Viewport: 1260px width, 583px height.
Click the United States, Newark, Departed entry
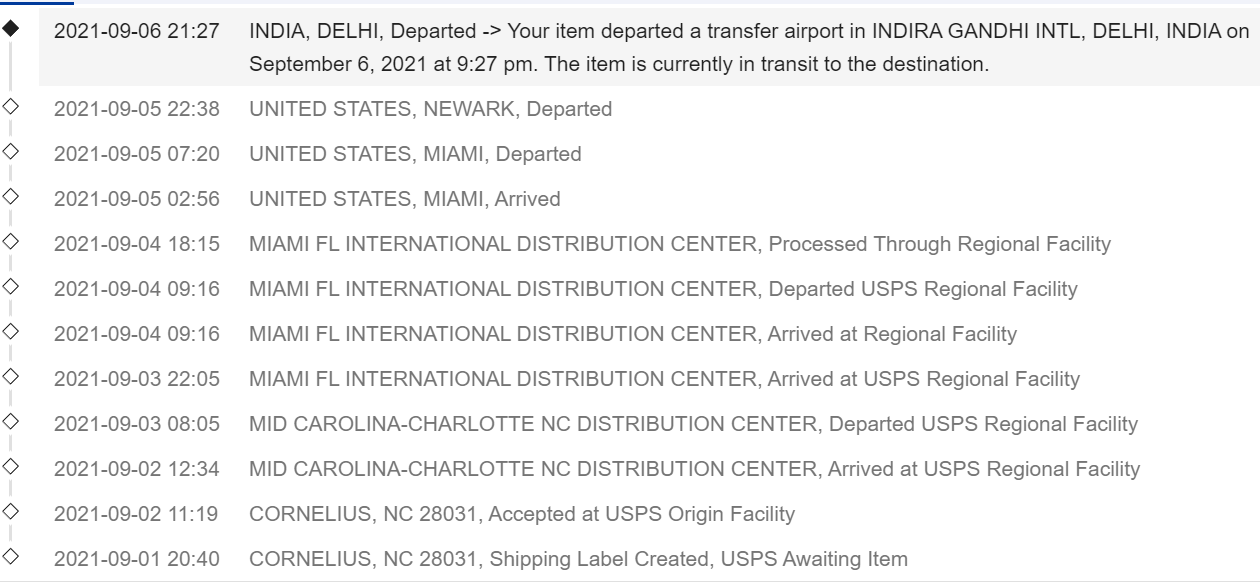431,109
